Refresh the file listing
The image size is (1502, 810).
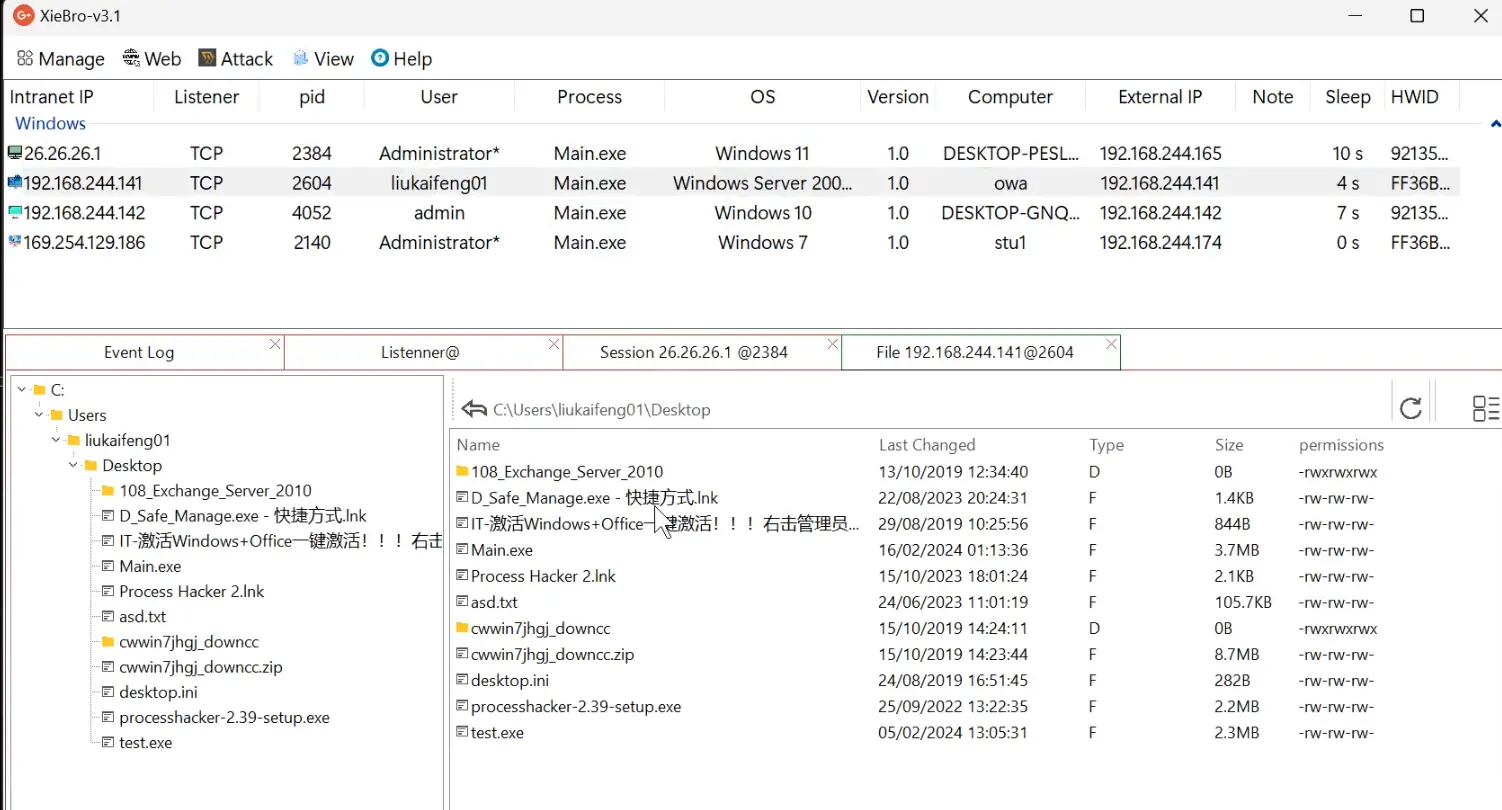pyautogui.click(x=1411, y=407)
